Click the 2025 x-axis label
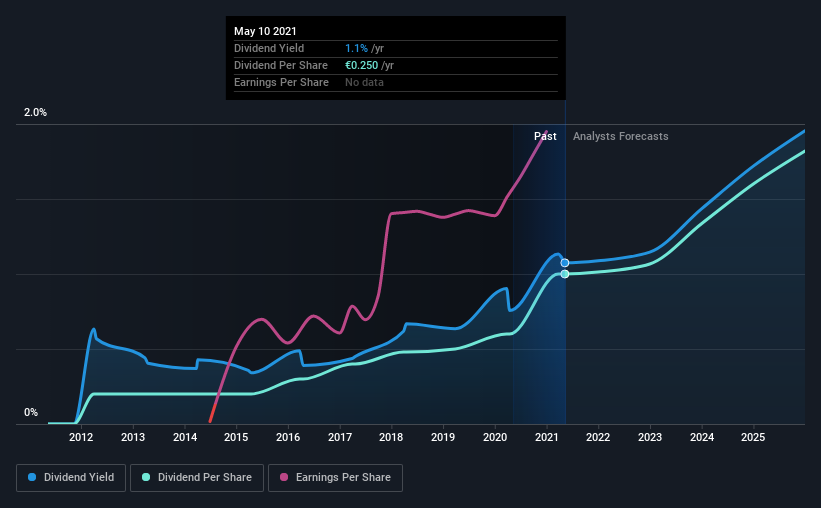The height and width of the screenshot is (508, 821). [753, 437]
